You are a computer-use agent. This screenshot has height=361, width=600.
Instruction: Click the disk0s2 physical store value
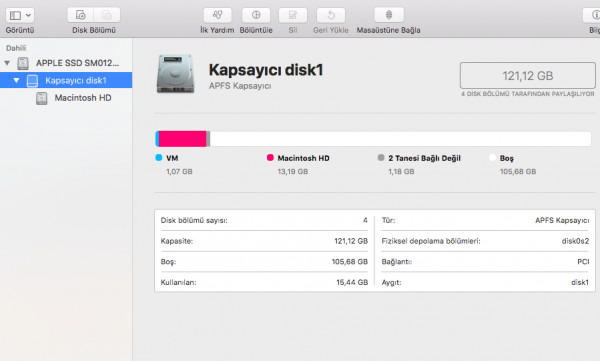tap(575, 241)
